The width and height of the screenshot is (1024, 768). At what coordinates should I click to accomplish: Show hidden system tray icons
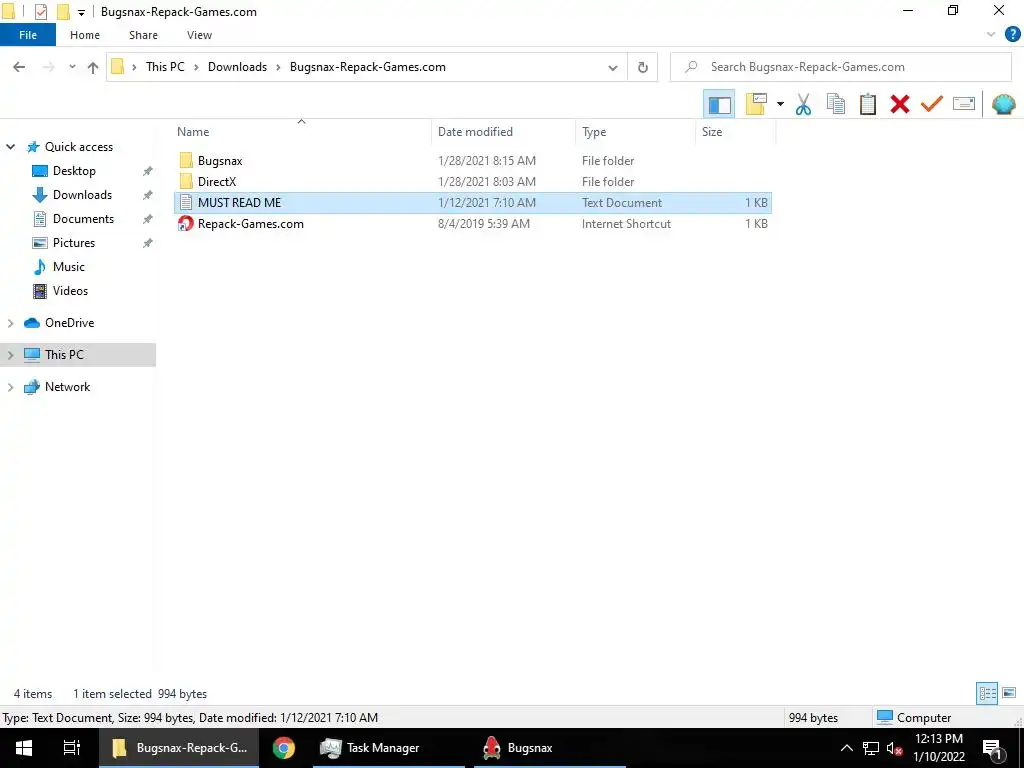click(846, 748)
